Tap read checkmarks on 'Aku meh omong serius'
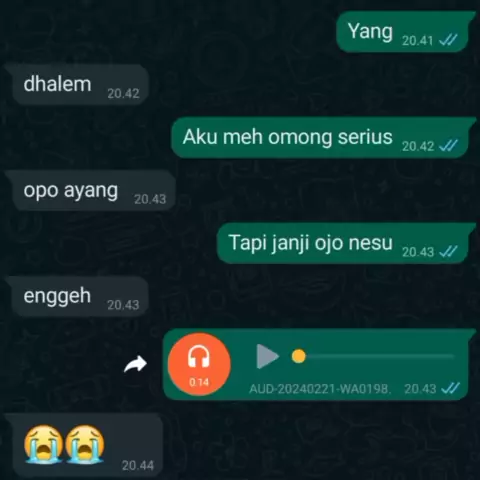The width and height of the screenshot is (480, 480). click(448, 146)
